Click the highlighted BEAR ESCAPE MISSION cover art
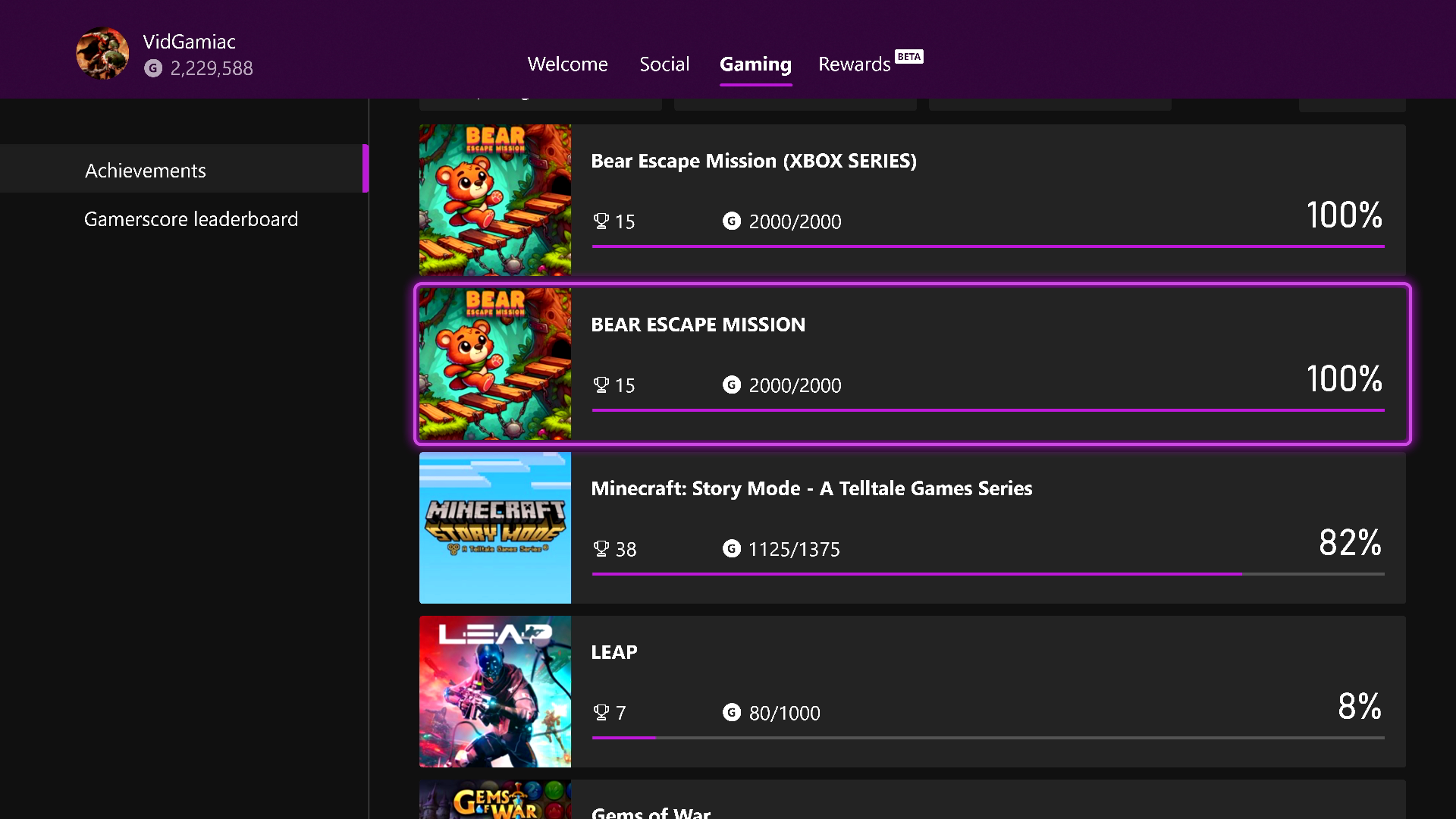1456x819 pixels. click(495, 364)
